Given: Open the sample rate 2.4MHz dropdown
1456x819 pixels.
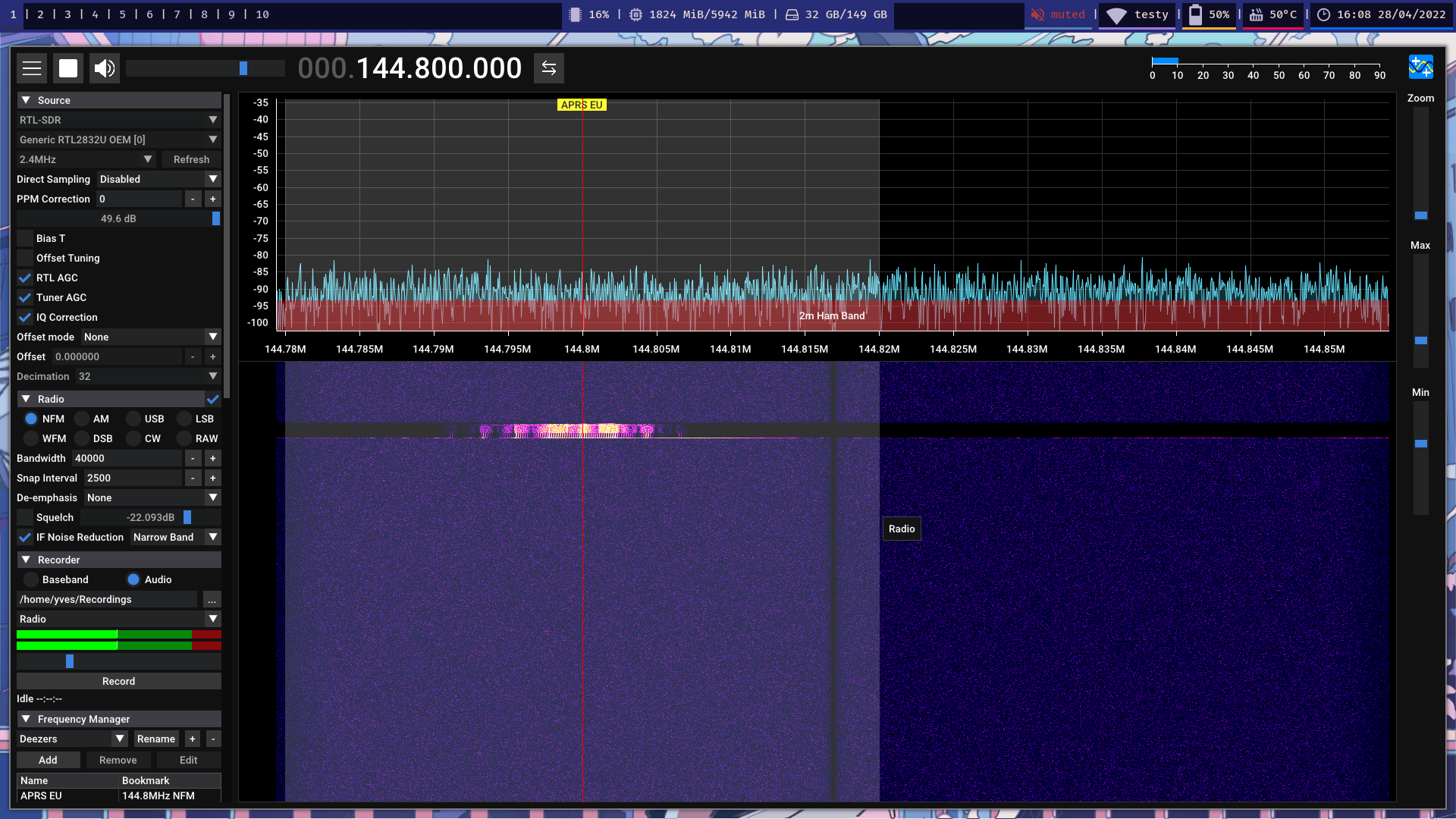Looking at the screenshot, I should coord(86,160).
